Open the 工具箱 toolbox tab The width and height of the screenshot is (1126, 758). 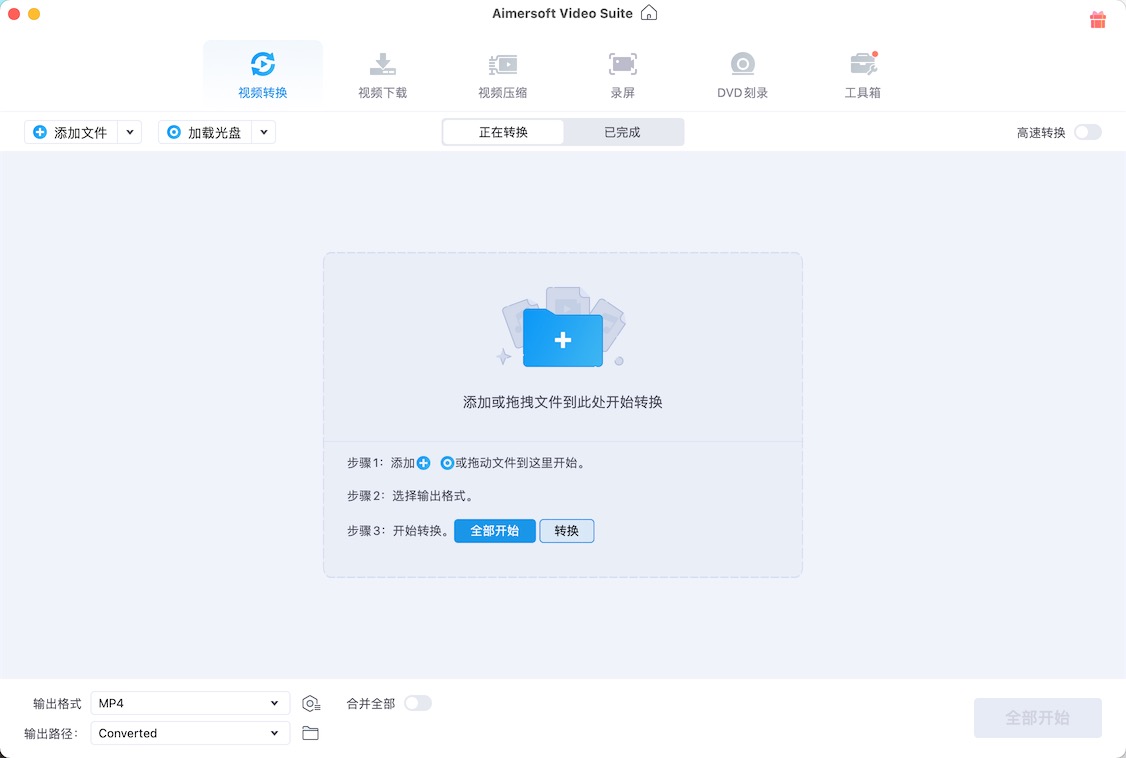click(x=862, y=74)
